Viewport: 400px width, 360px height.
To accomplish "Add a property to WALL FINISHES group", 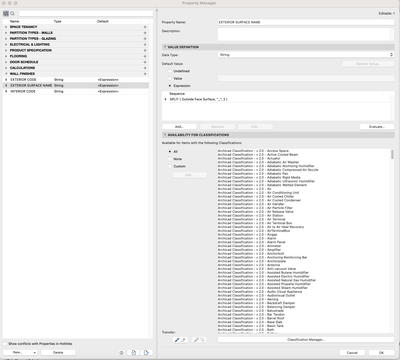I will click(145, 74).
